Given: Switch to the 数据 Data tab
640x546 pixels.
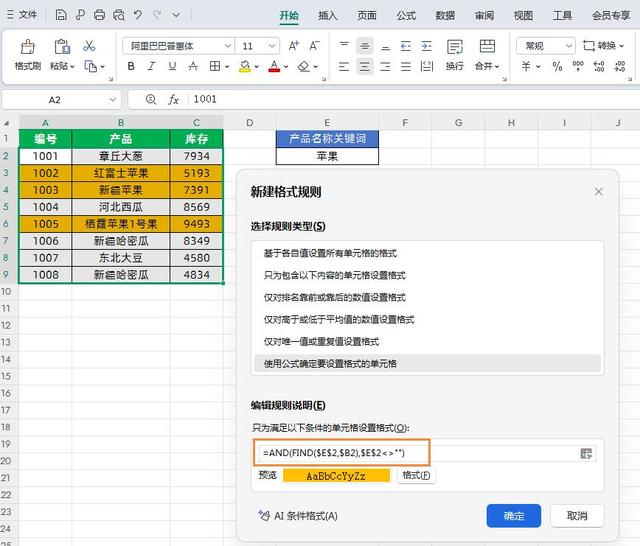Looking at the screenshot, I should [x=445, y=16].
